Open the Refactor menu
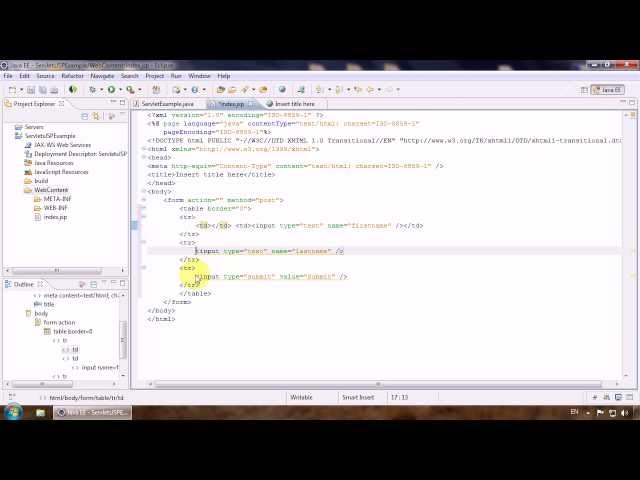 [x=72, y=76]
